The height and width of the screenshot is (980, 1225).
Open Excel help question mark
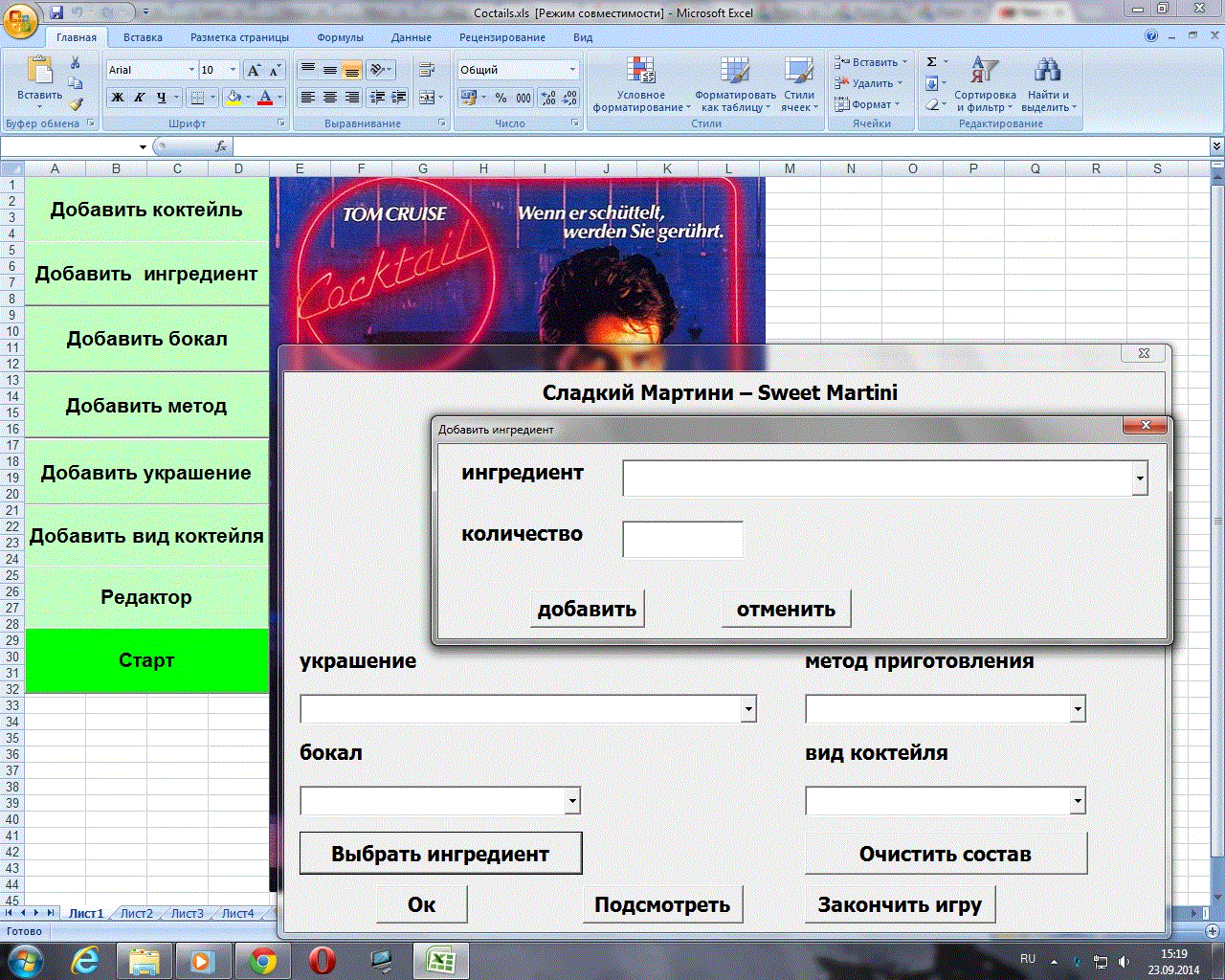tap(1151, 36)
